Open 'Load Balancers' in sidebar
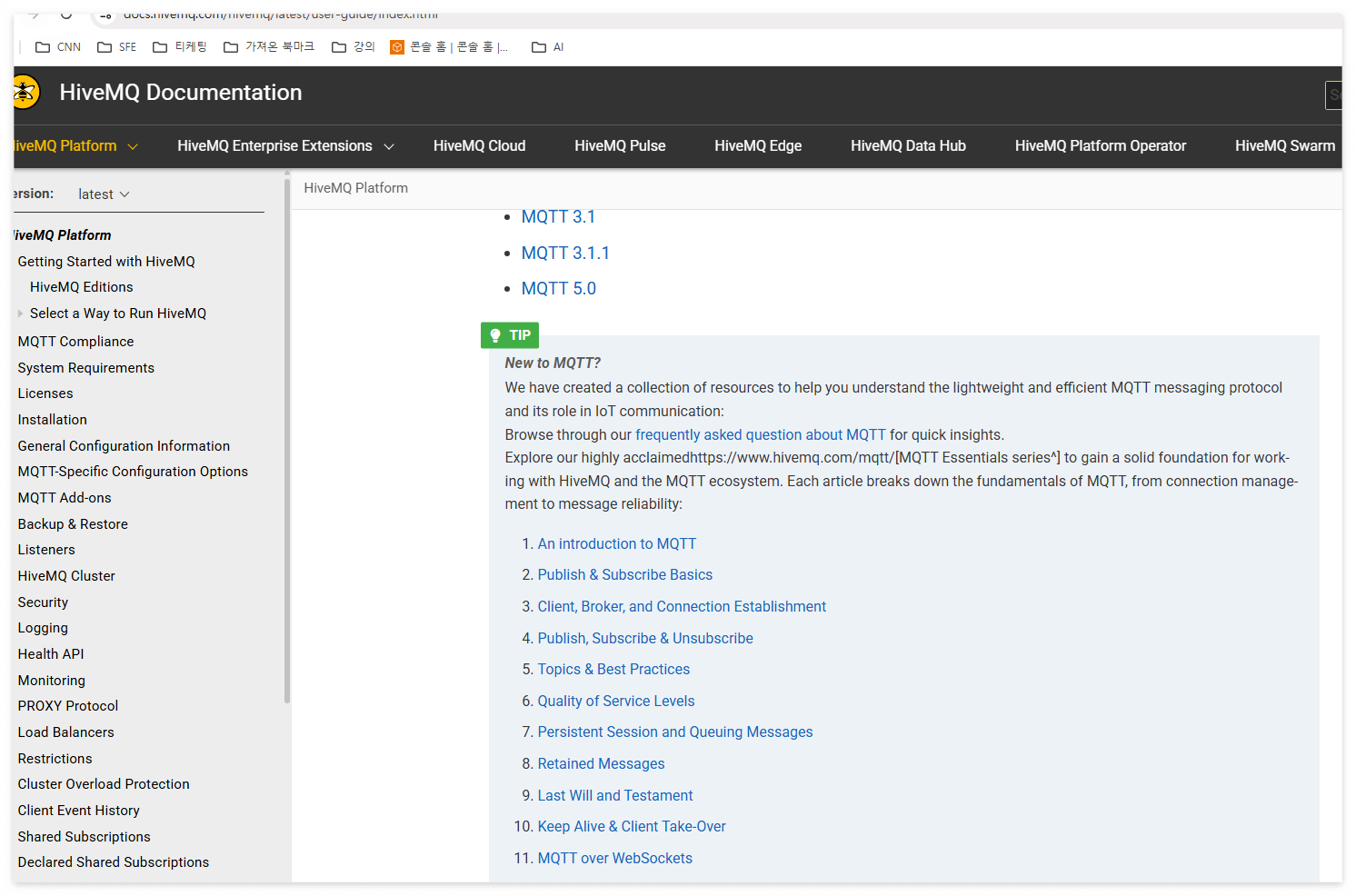This screenshot has width=1356, height=896. (x=66, y=732)
